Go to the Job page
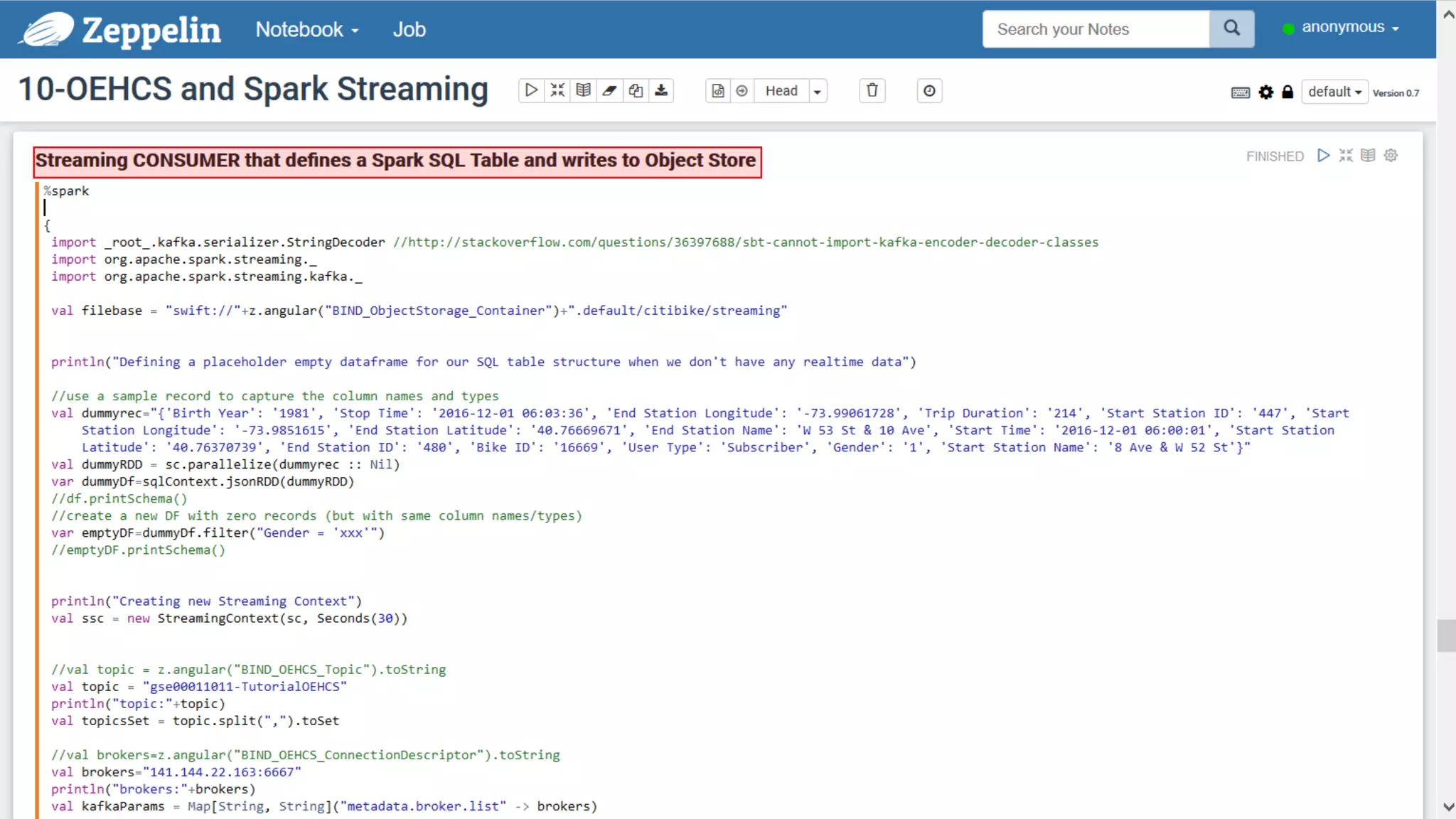1456x819 pixels. pos(409,29)
